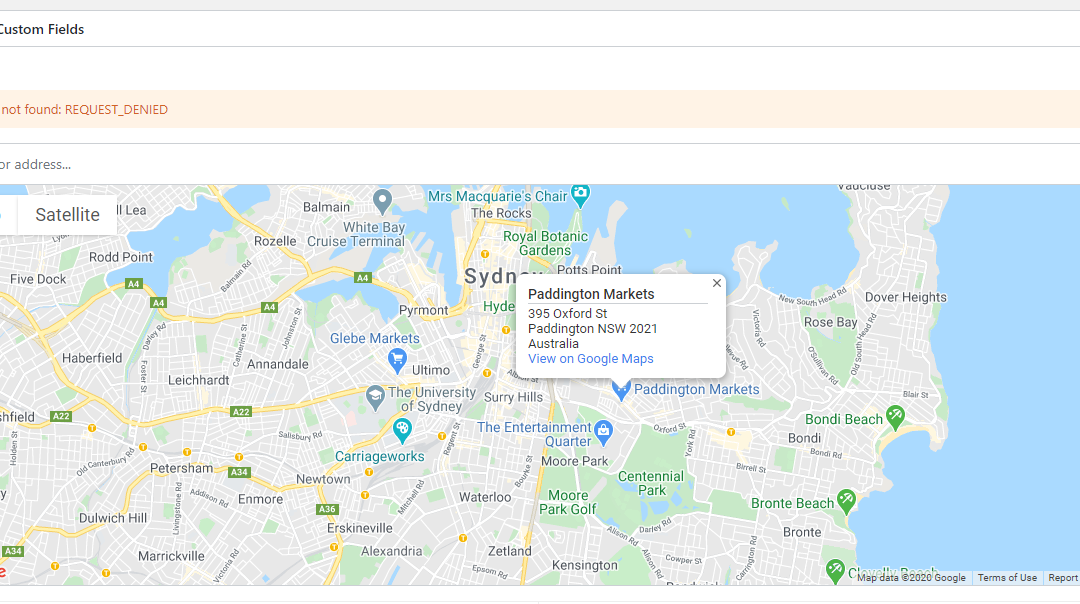This screenshot has height=604, width=1080.
Task: Select the Mrs Macquarie's Chair camera marker
Action: click(581, 196)
